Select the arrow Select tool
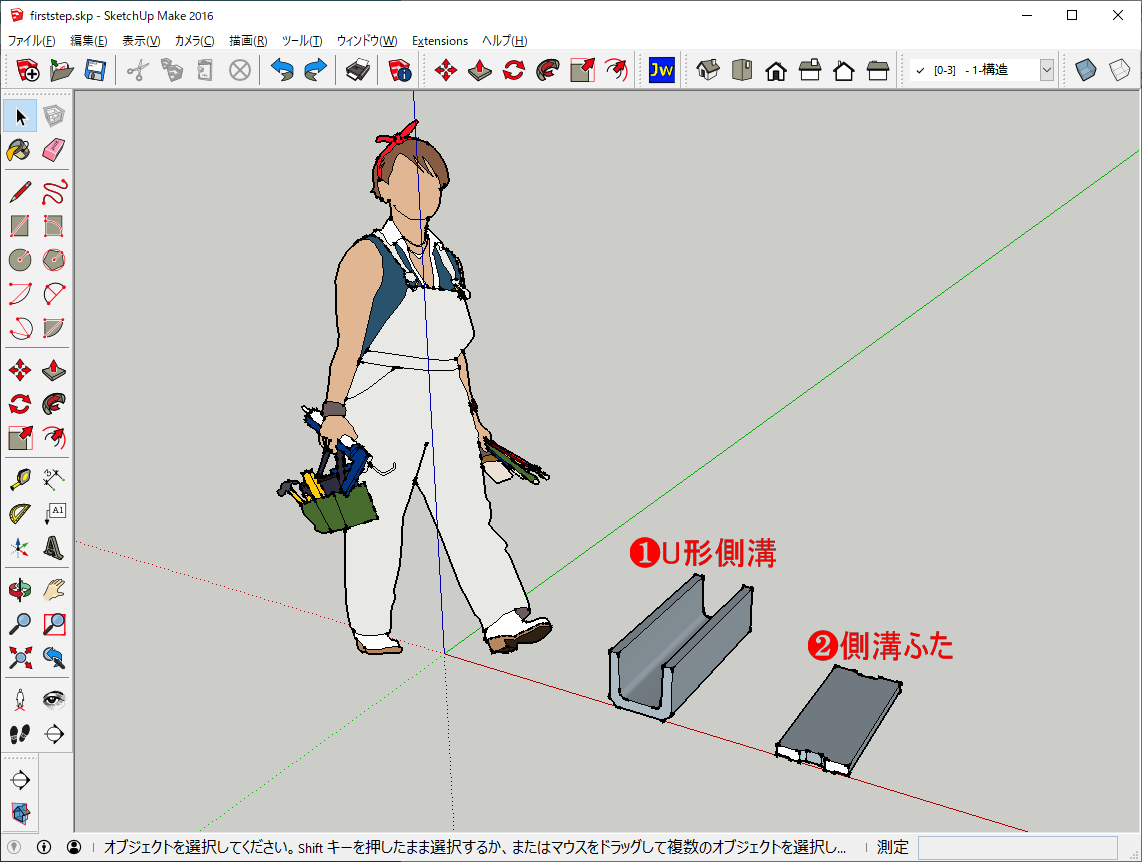The width and height of the screenshot is (1142, 862). [x=20, y=116]
